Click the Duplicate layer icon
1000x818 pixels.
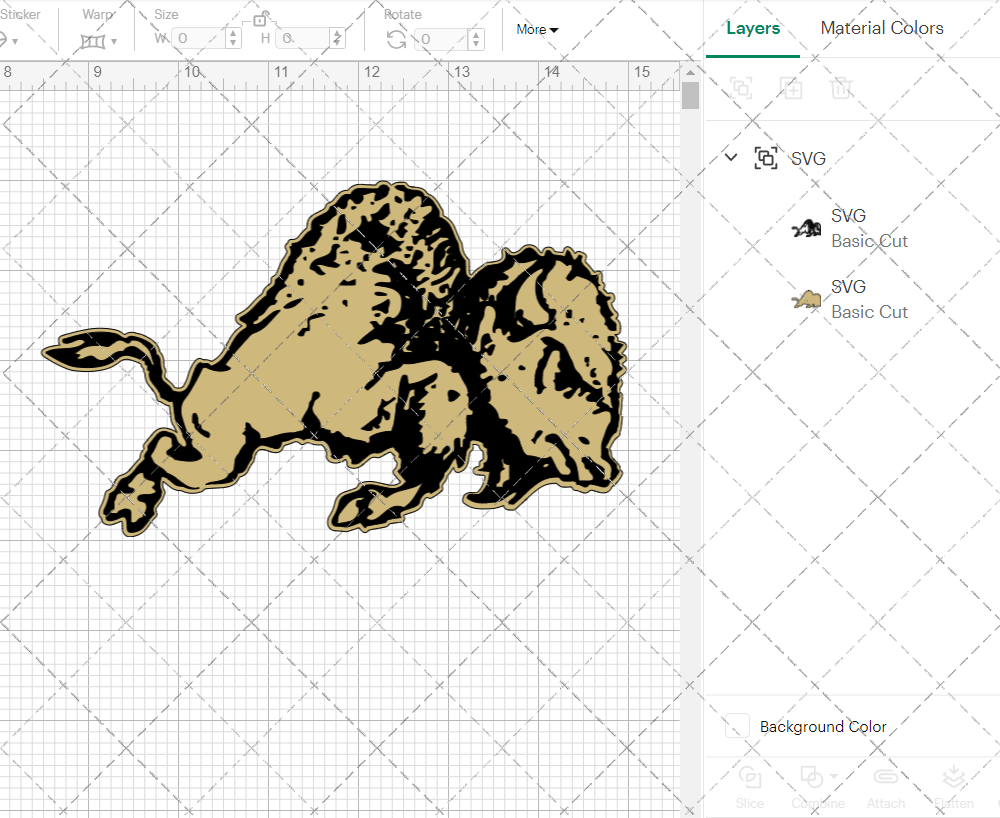[791, 87]
